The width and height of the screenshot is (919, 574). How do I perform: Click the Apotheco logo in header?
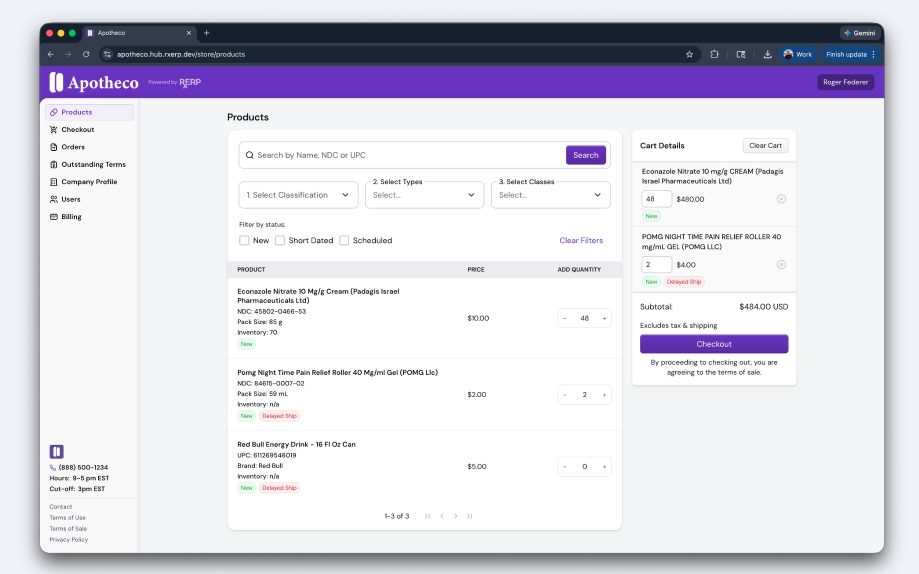tap(95, 83)
